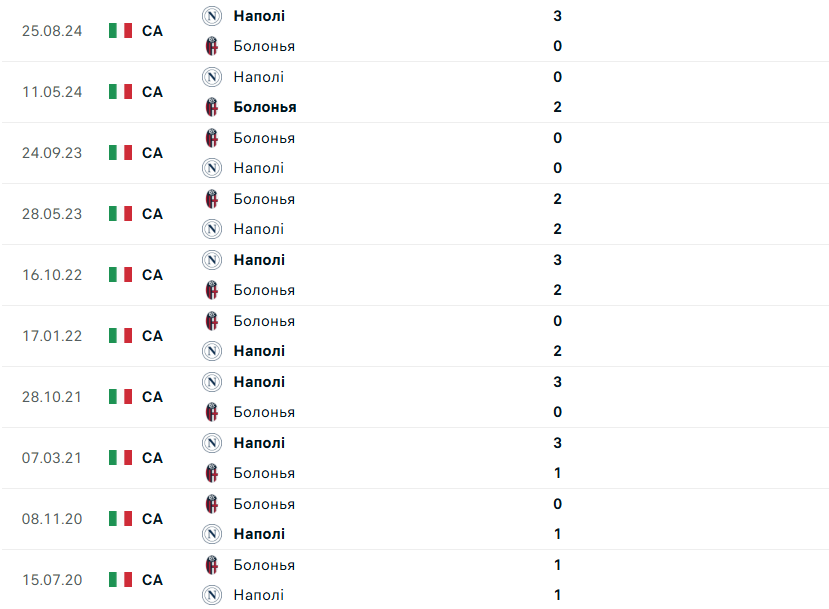Open bold Наполі team in 16.10.22 match

(259, 260)
